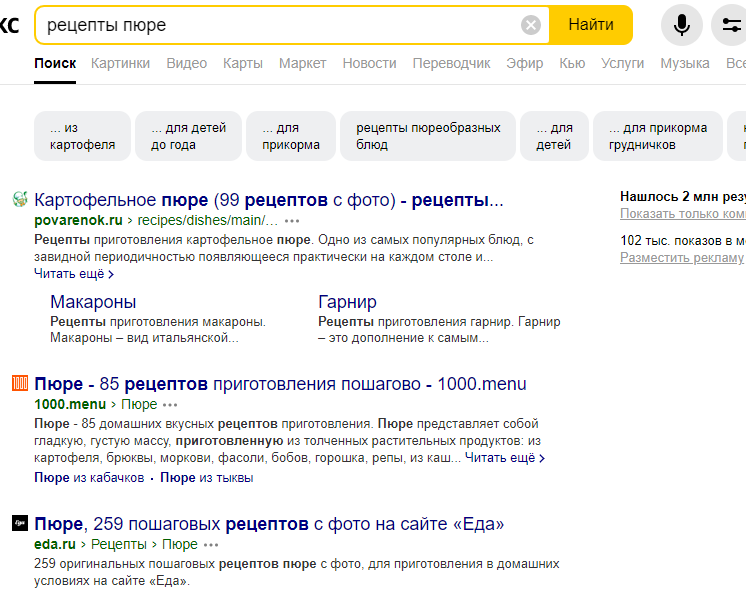Open the 'Музыка' tab
Image resolution: width=746 pixels, height=595 pixels.
point(685,64)
